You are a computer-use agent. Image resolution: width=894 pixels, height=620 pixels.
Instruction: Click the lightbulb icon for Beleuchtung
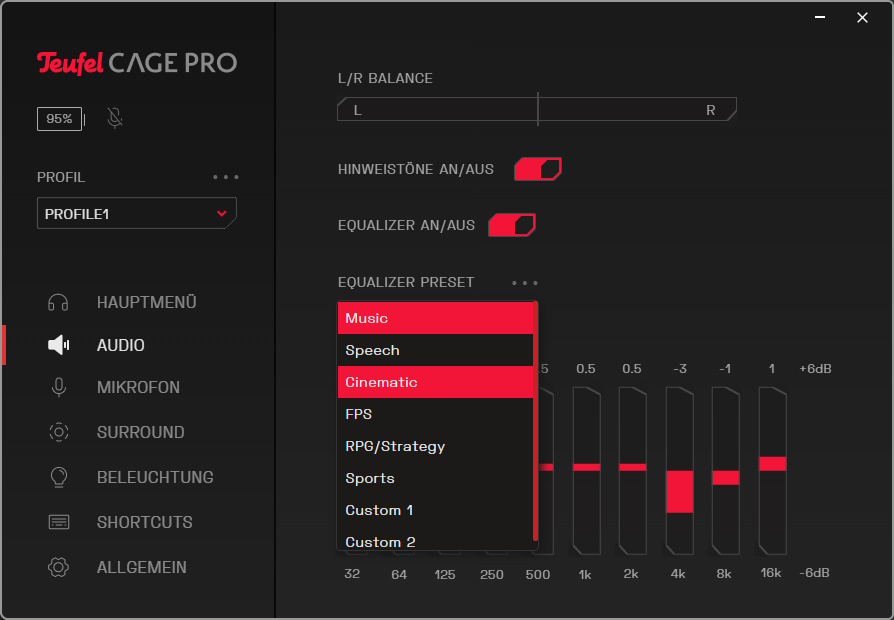58,477
